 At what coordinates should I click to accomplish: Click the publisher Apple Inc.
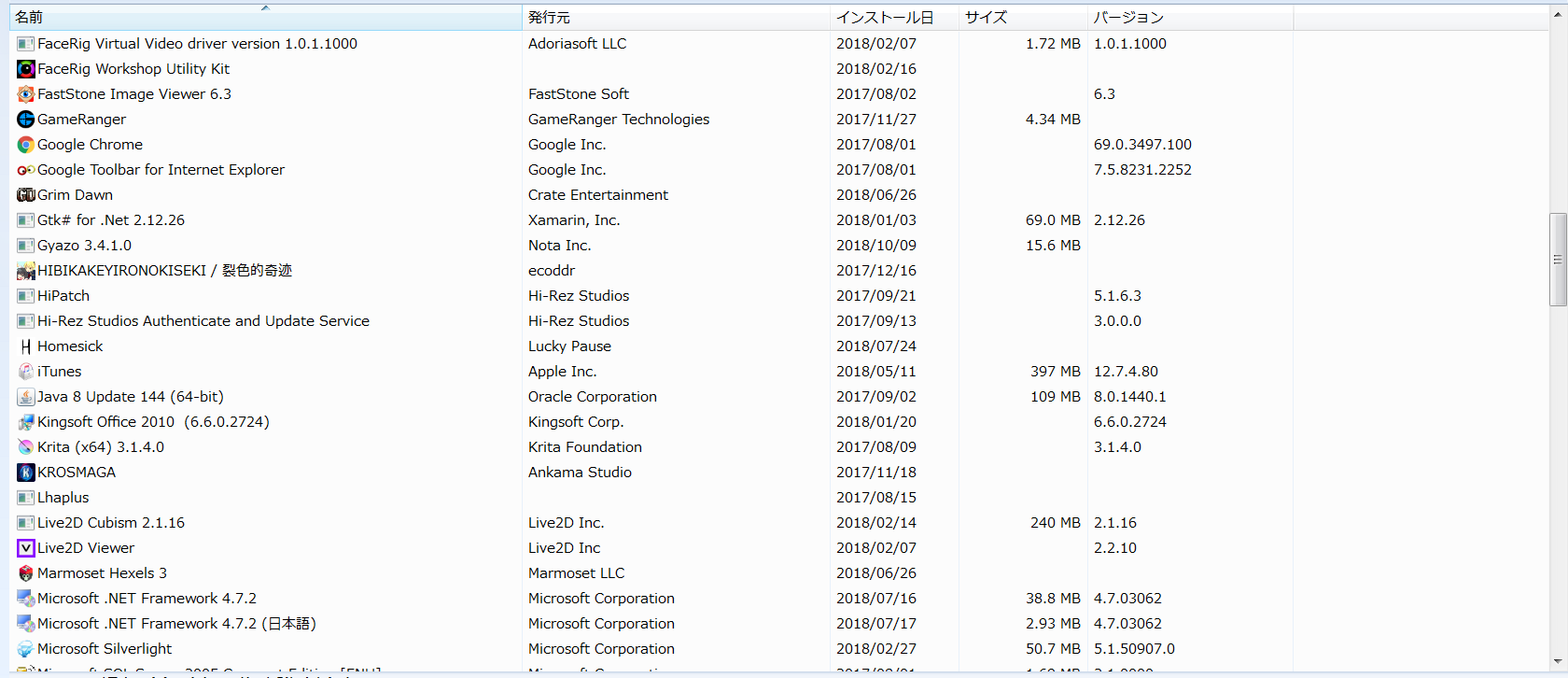pos(562,372)
